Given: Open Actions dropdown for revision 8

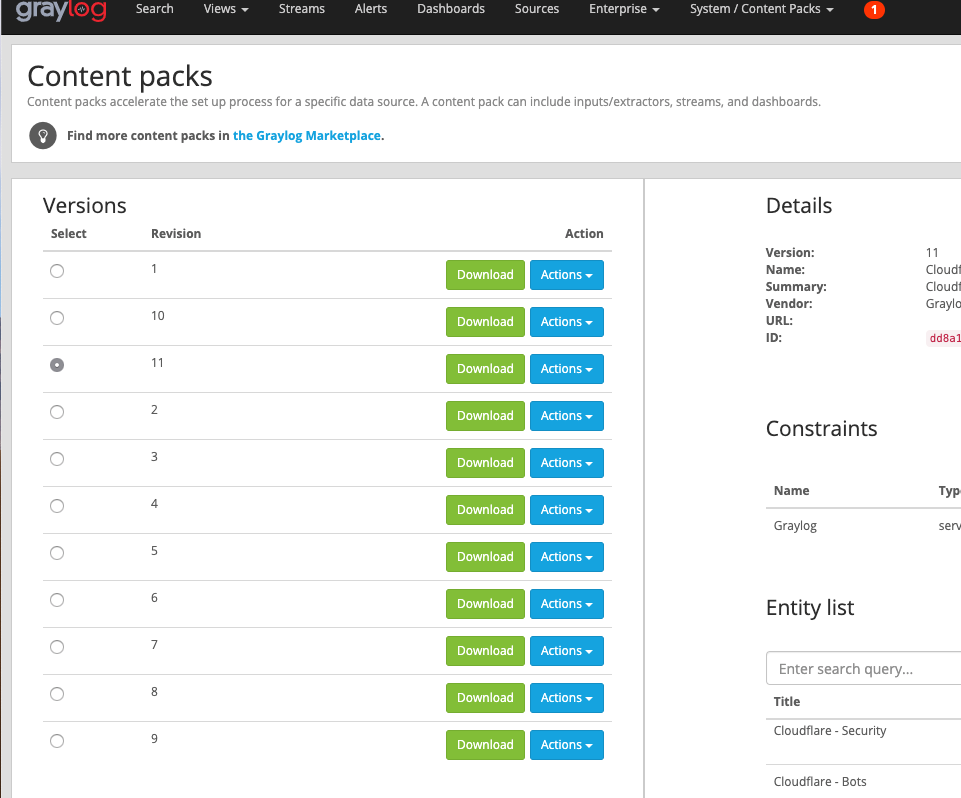Looking at the screenshot, I should tap(566, 697).
